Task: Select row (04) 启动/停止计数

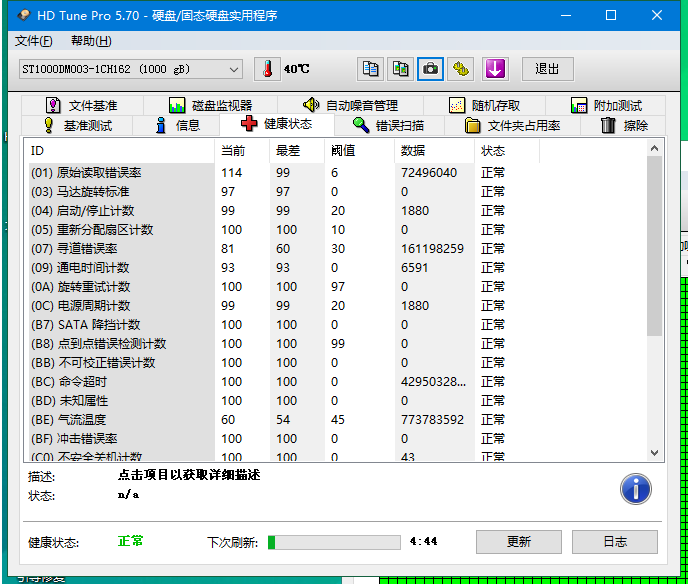Action: pyautogui.click(x=284, y=211)
